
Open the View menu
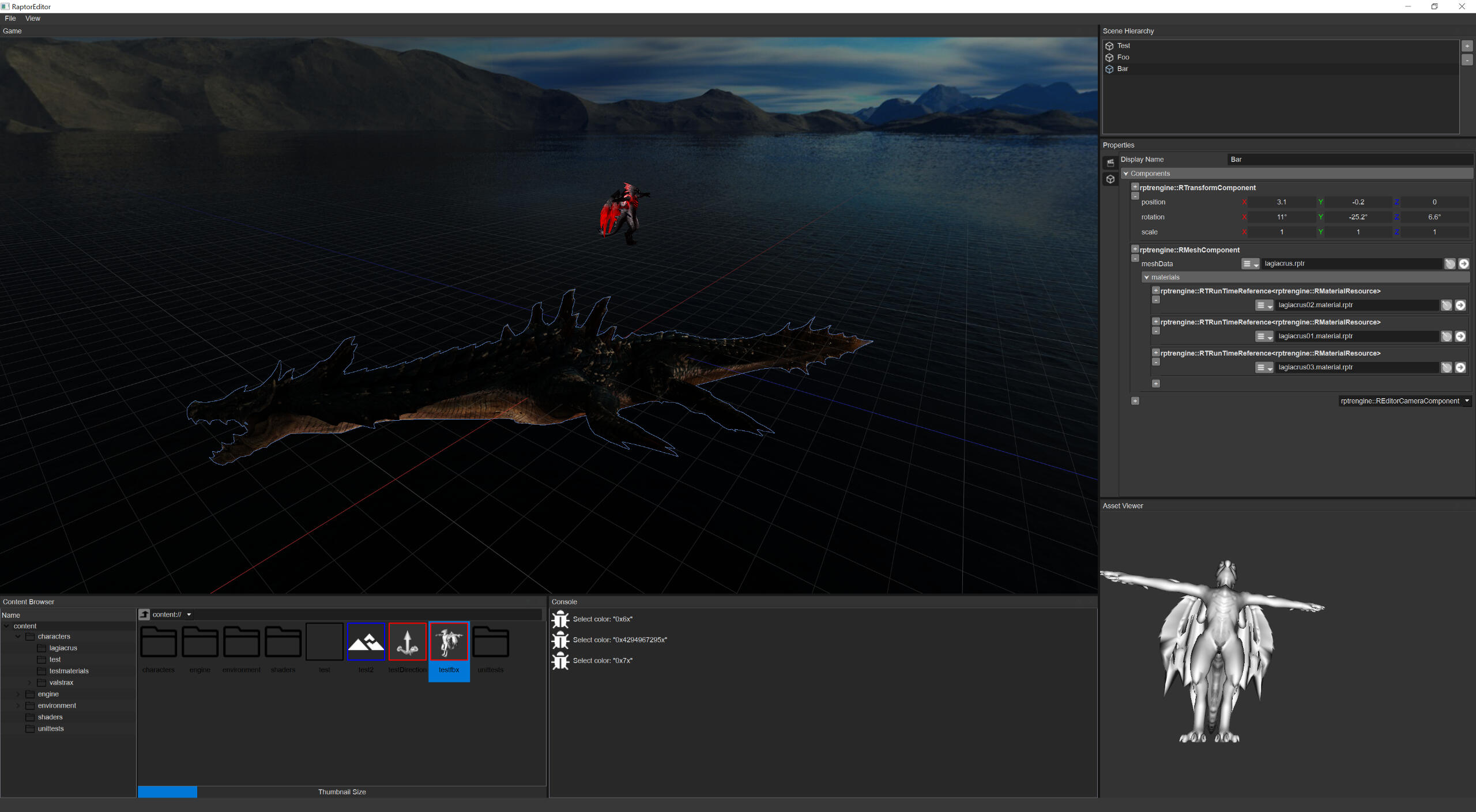tap(33, 18)
